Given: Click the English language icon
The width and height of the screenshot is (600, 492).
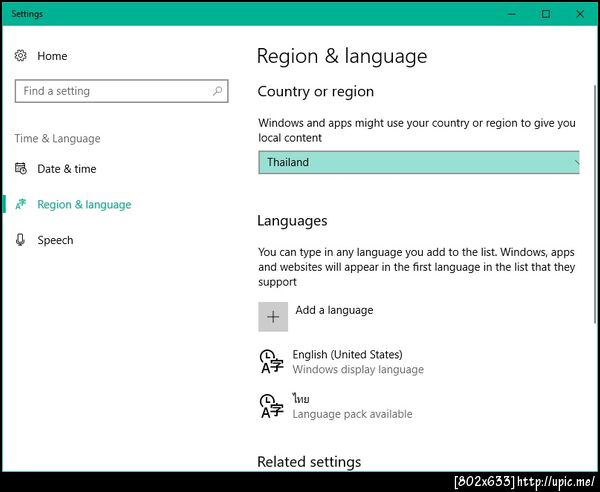Looking at the screenshot, I should [x=272, y=362].
